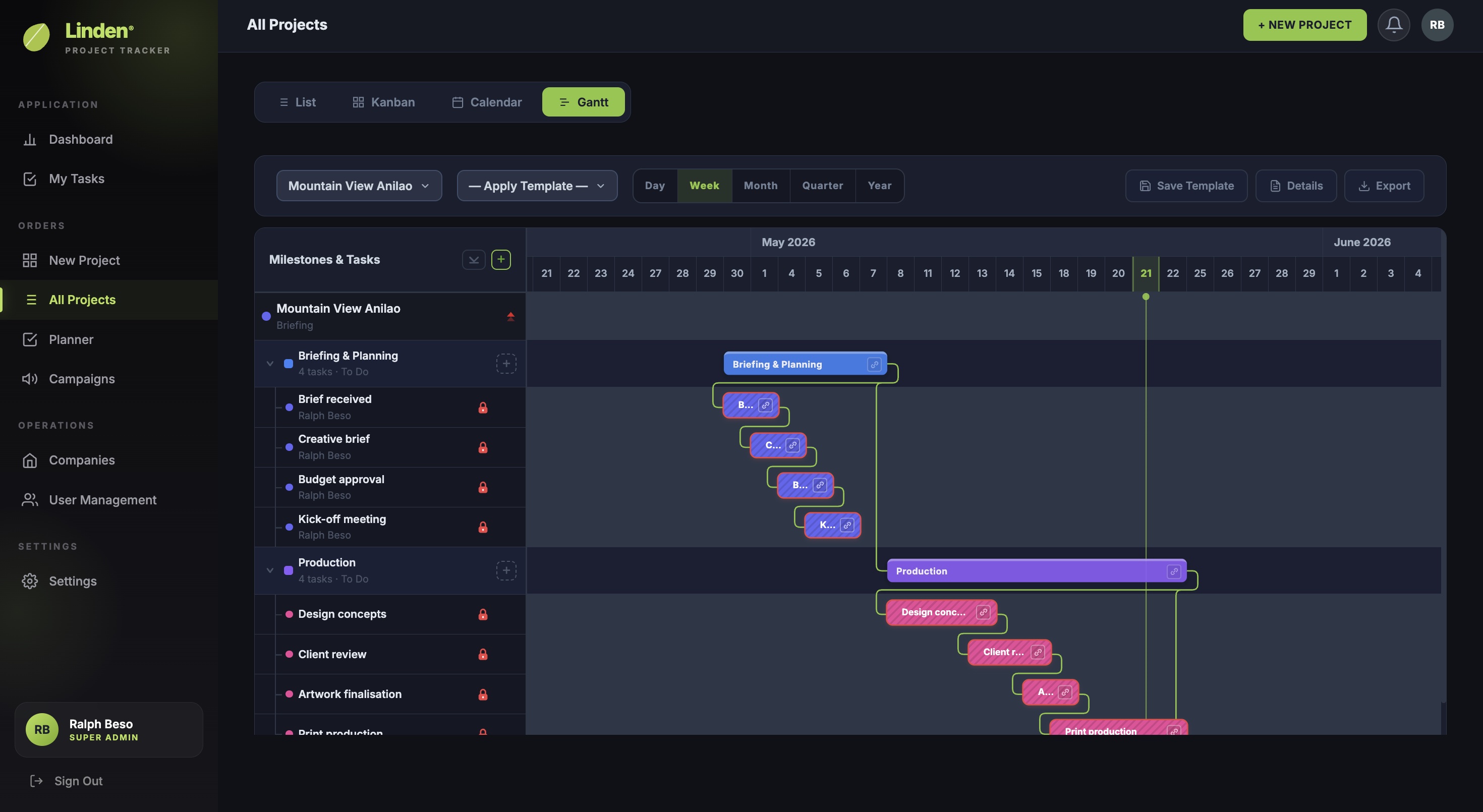Click the B... Brief received gantt bar
1483x812 pixels.
click(751, 405)
